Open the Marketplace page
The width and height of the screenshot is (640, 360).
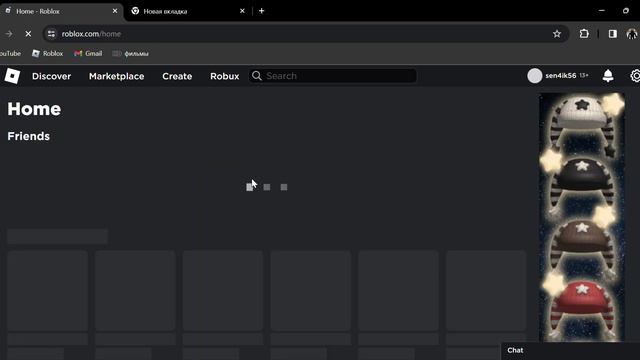[x=116, y=76]
